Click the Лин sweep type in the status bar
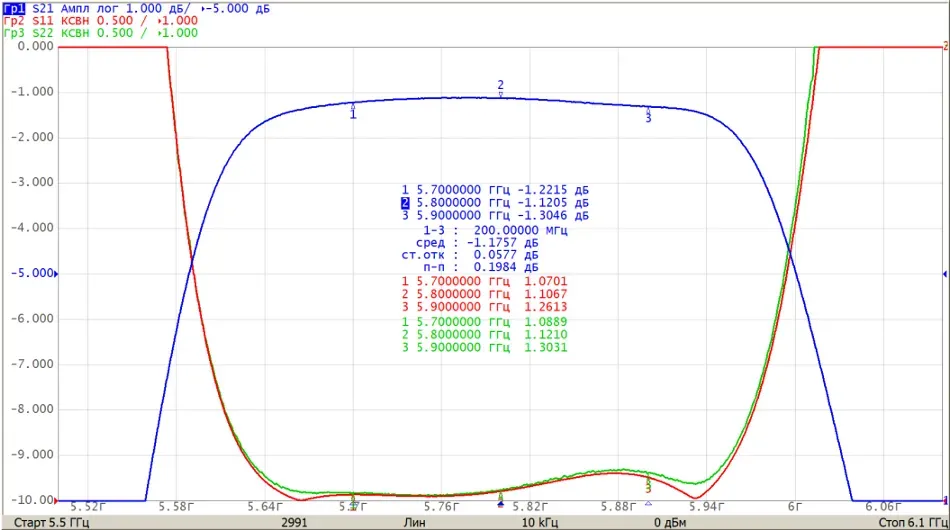 (414, 523)
